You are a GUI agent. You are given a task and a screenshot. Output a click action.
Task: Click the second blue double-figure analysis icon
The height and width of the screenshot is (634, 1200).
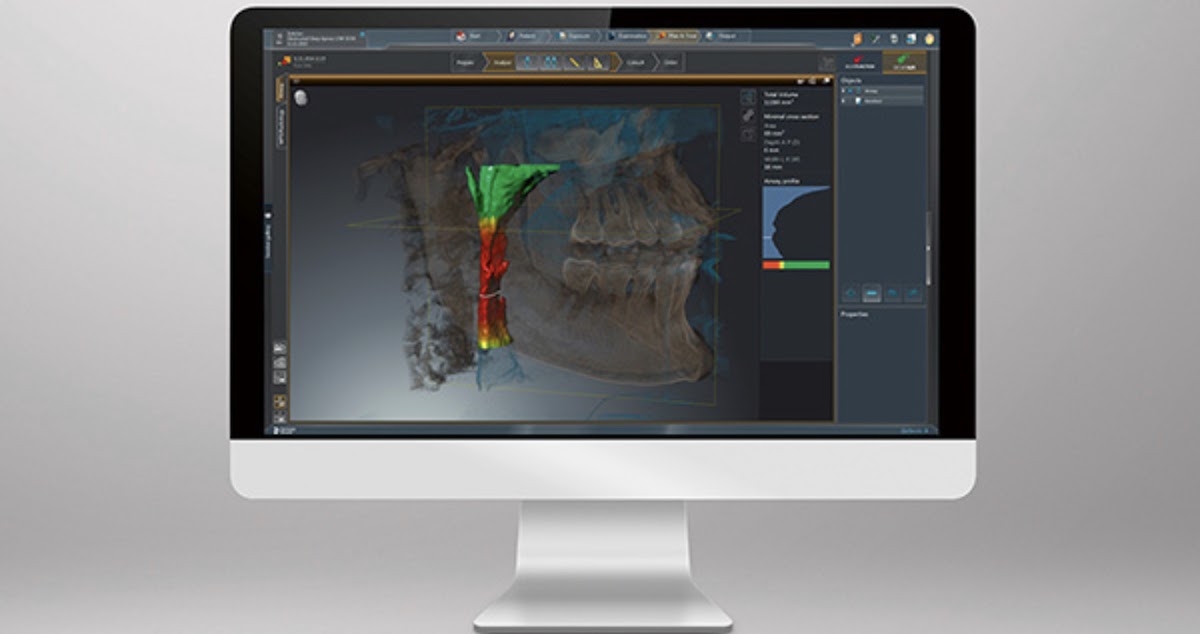[x=551, y=63]
